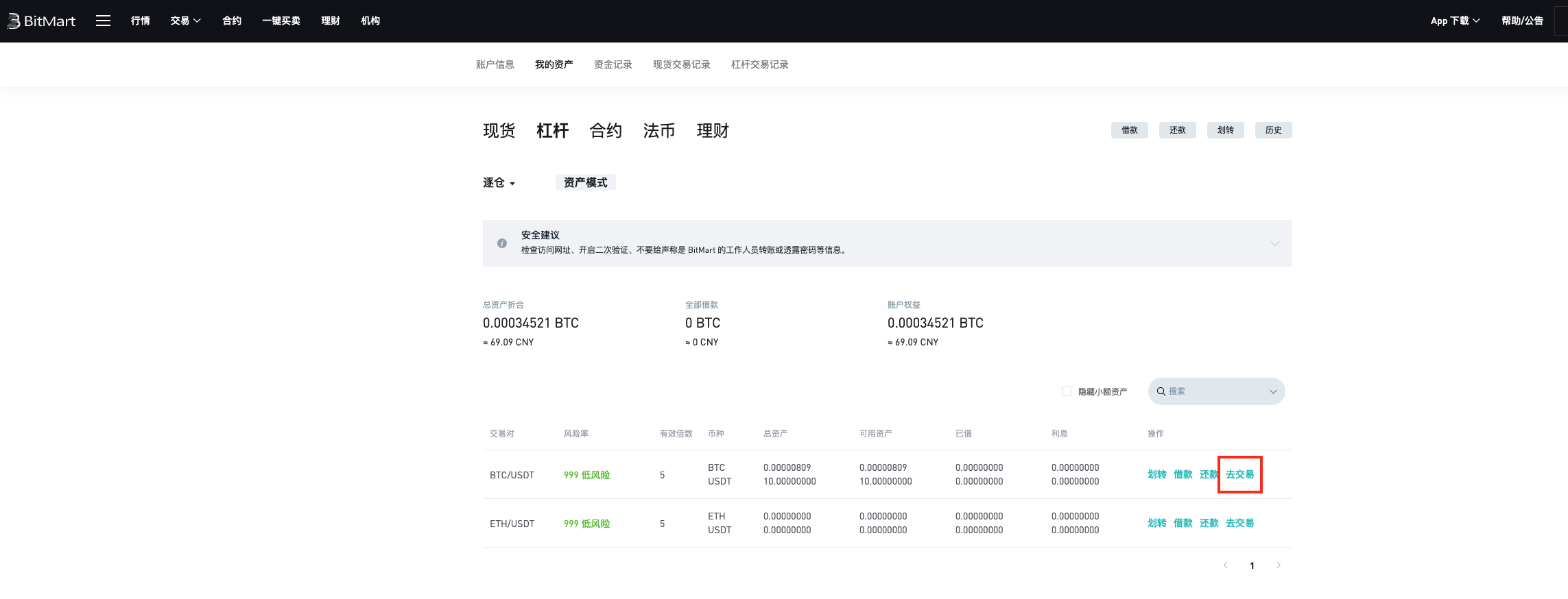Click the search magnifier icon
Image resolution: width=1568 pixels, height=599 pixels.
coord(1161,391)
